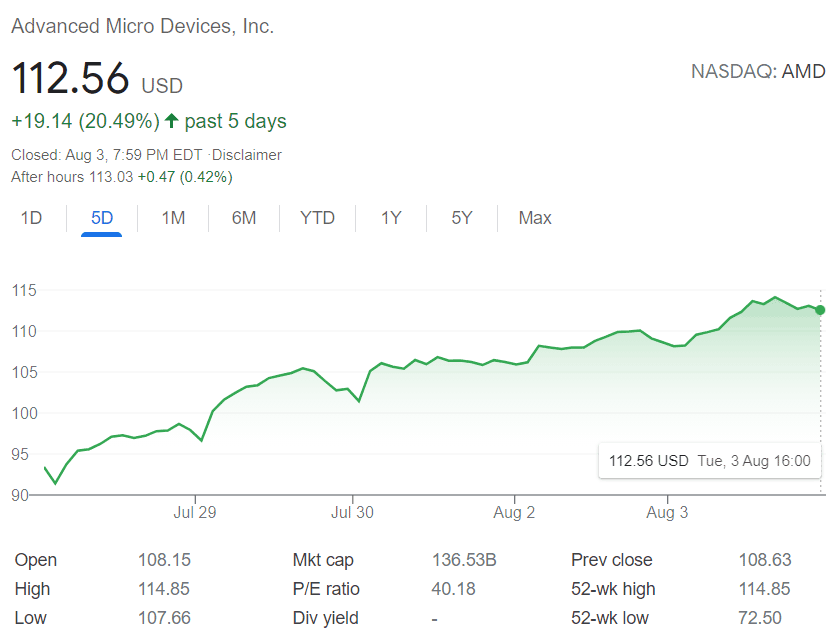Click the green upward arrow icon
Screen dimensions: 836x632
(x=171, y=121)
